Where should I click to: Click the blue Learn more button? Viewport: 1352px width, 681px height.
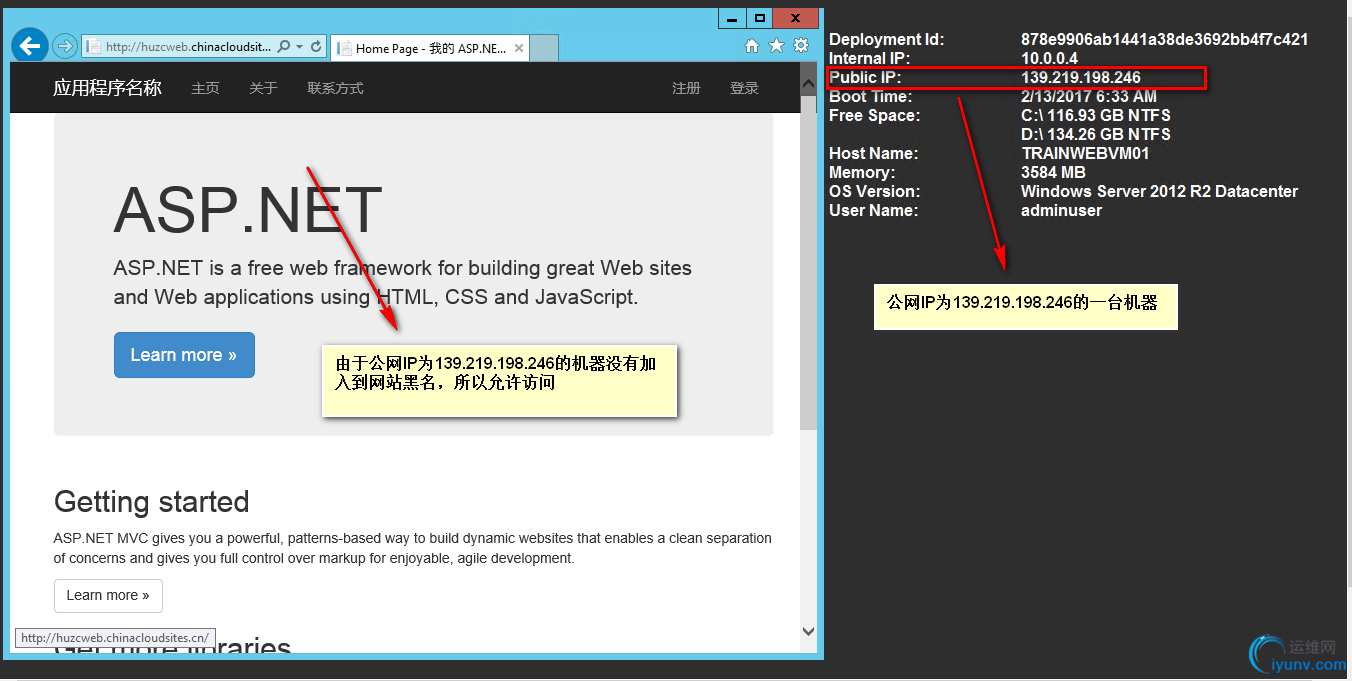184,355
